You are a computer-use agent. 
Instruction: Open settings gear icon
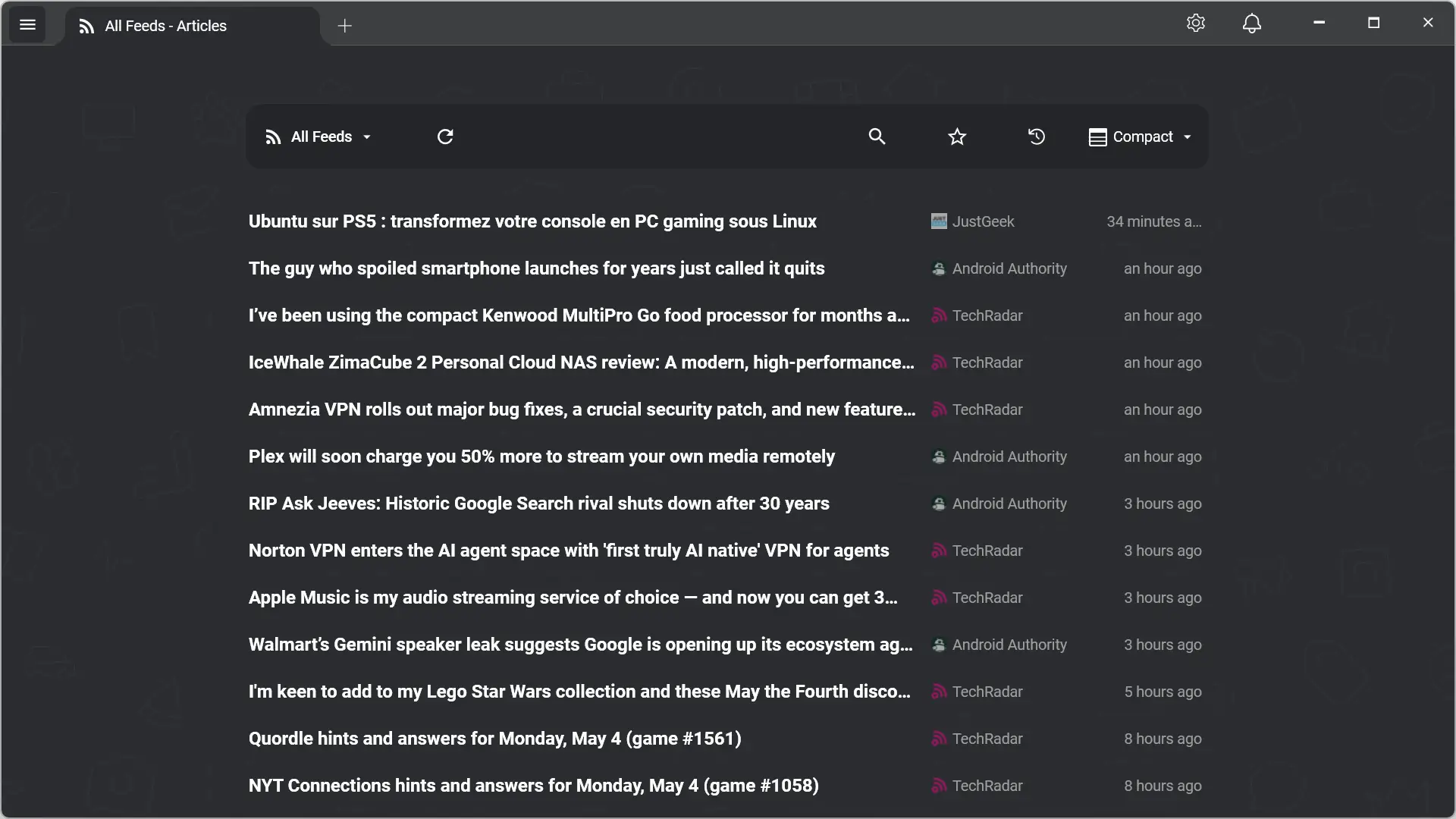[x=1196, y=24]
